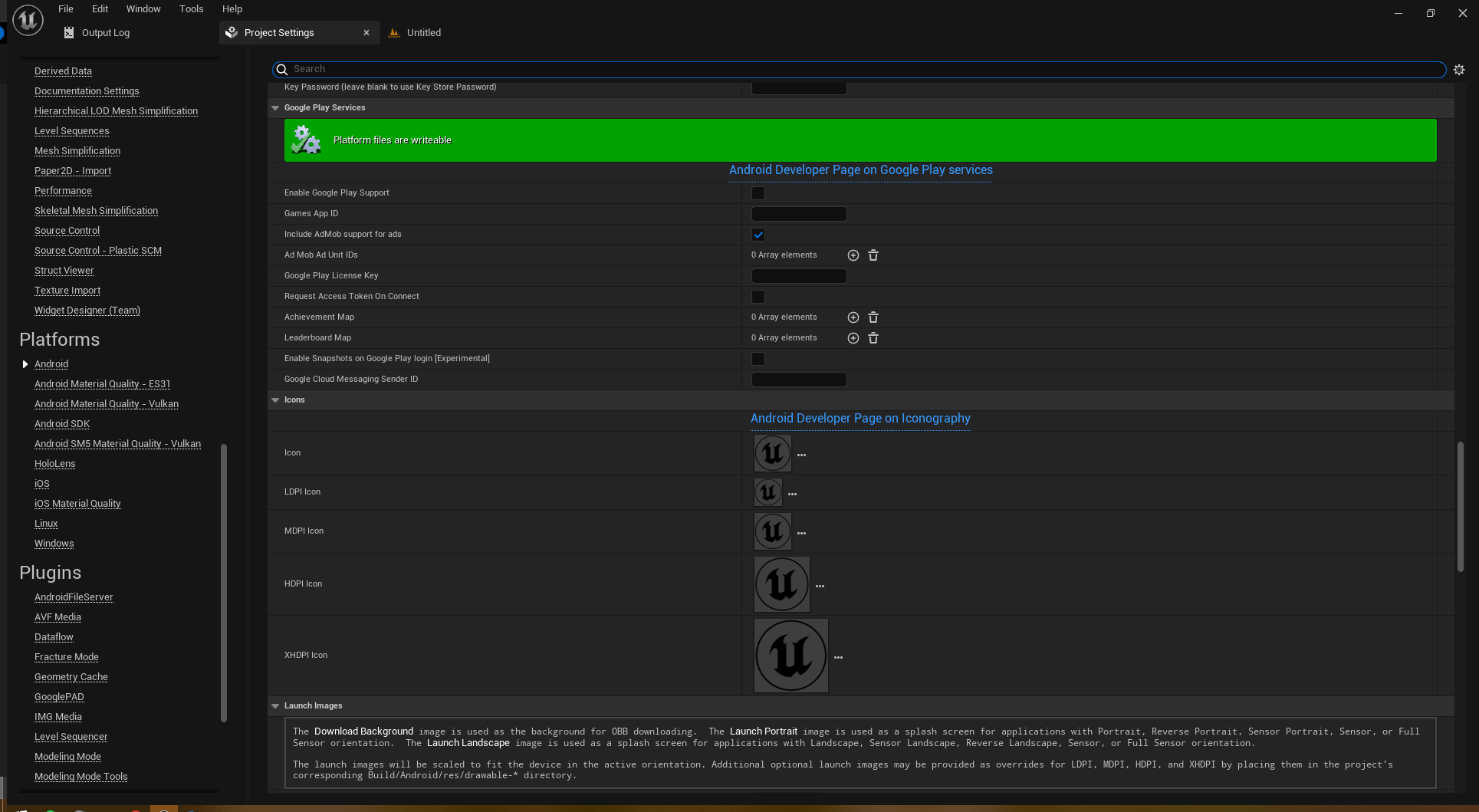Click the settings panel vertical scrollbar
Image resolution: width=1479 pixels, height=812 pixels.
tap(1461, 506)
